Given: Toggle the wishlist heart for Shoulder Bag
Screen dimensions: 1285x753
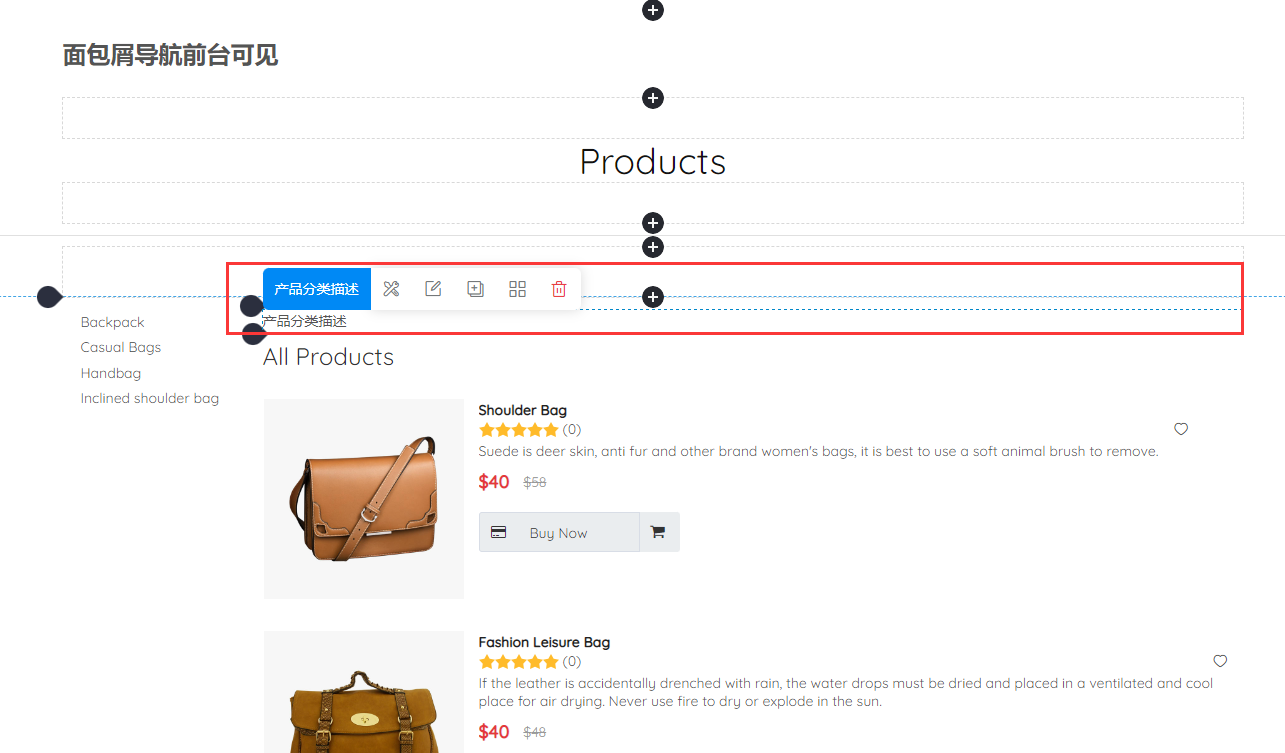Looking at the screenshot, I should [x=1181, y=429].
